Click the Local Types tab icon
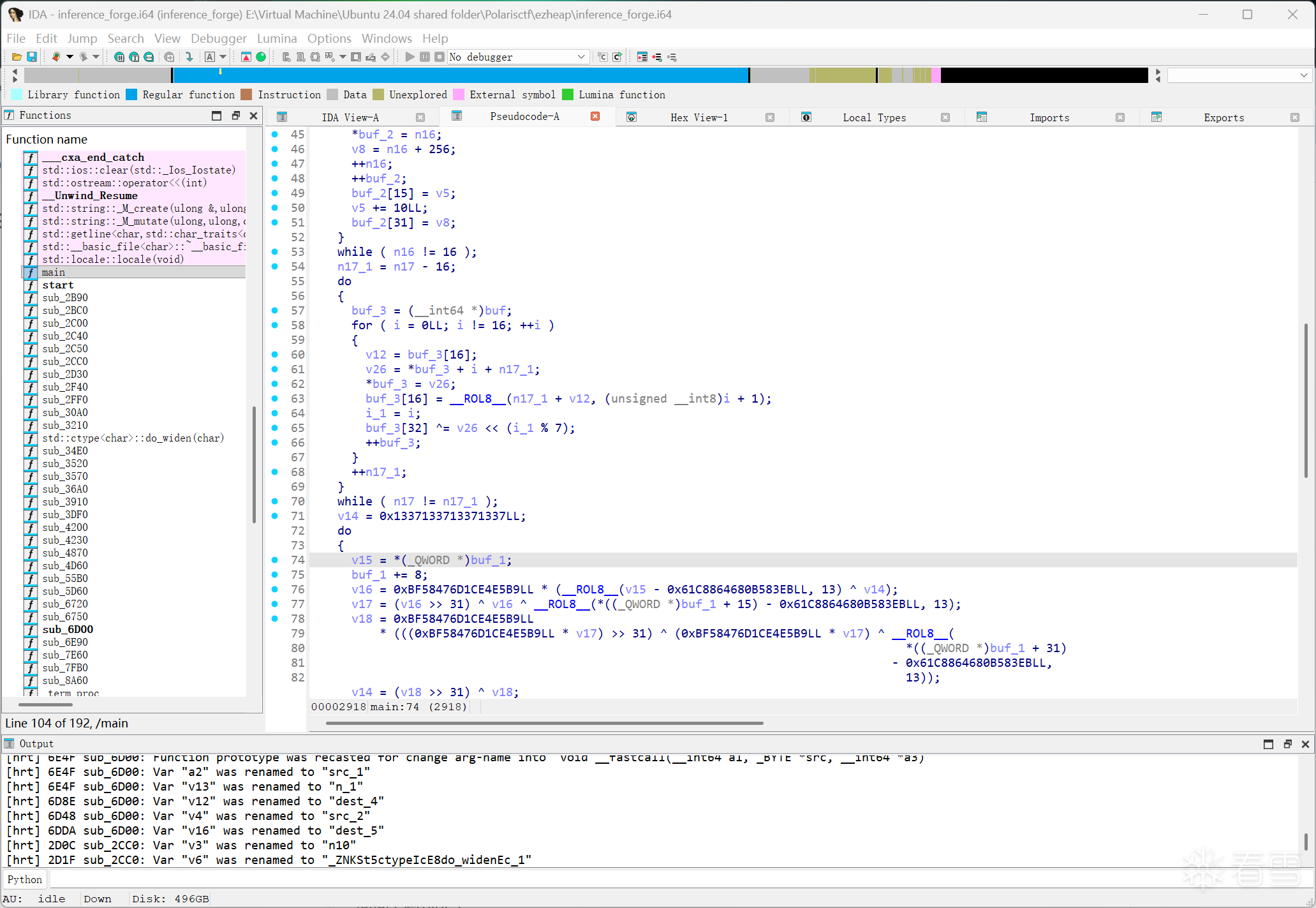This screenshot has height=908, width=1316. click(806, 117)
